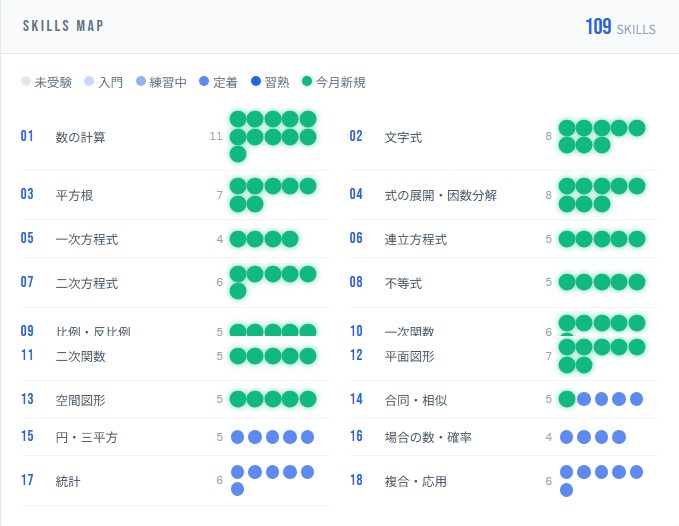Select the 不等式 category label

(404, 283)
